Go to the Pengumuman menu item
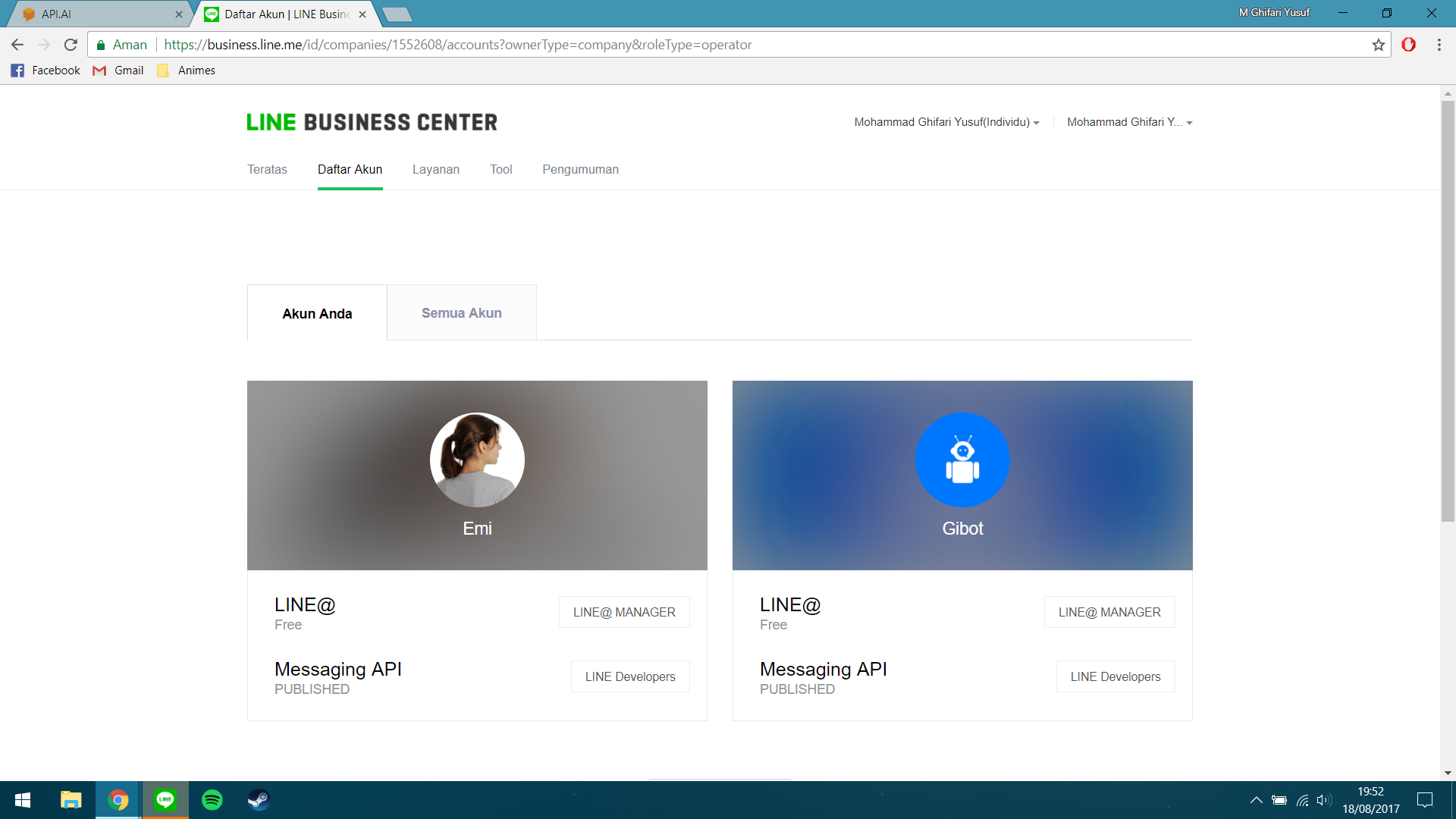 [580, 170]
